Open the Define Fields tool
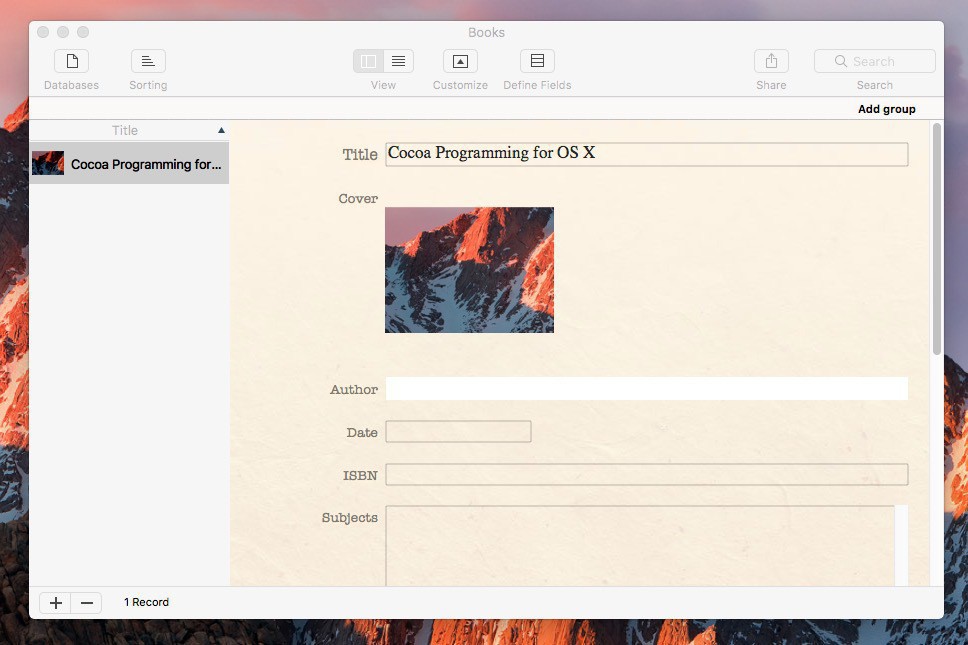 click(537, 61)
